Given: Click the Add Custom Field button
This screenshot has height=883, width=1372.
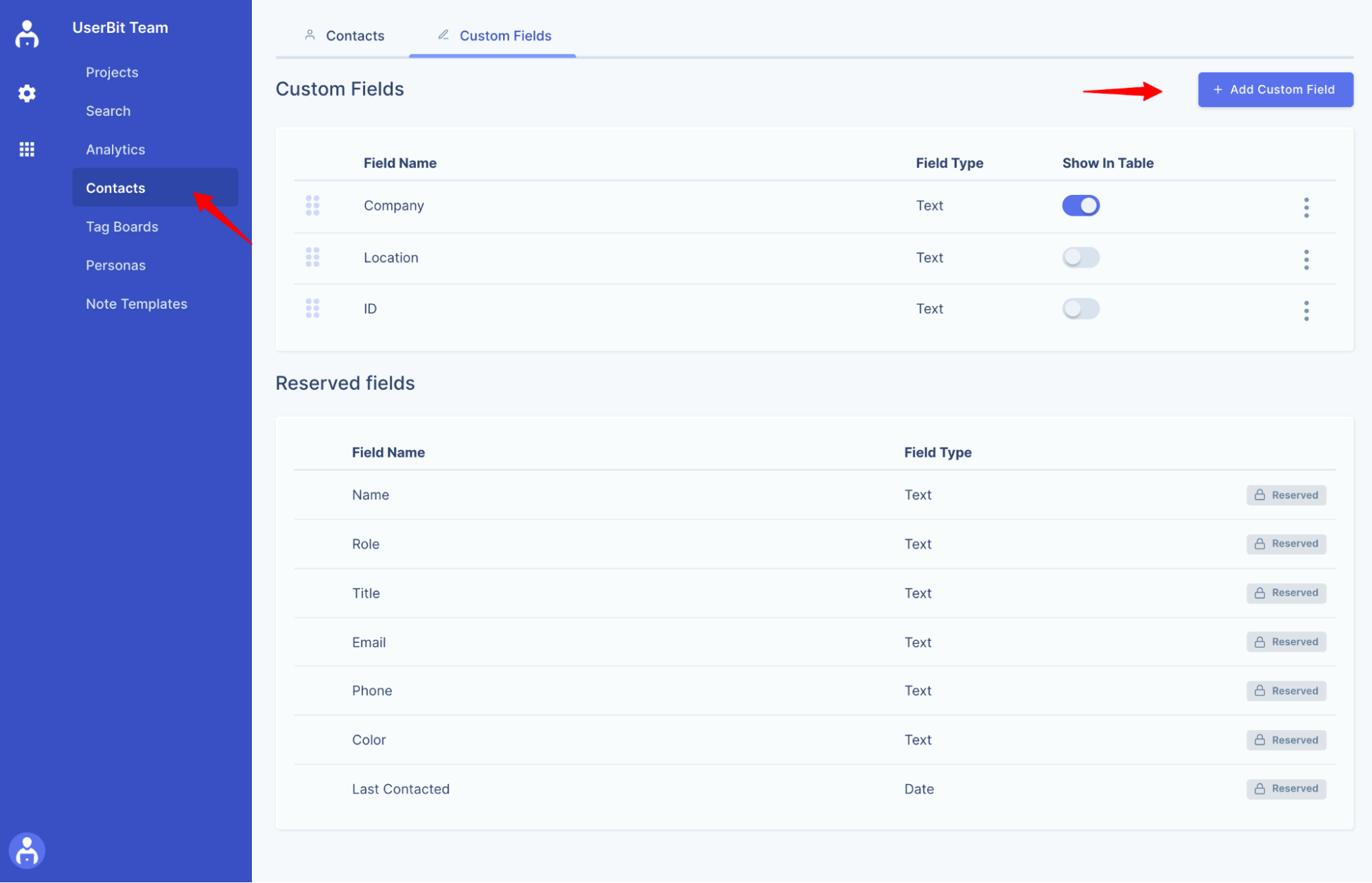Looking at the screenshot, I should click(1275, 89).
